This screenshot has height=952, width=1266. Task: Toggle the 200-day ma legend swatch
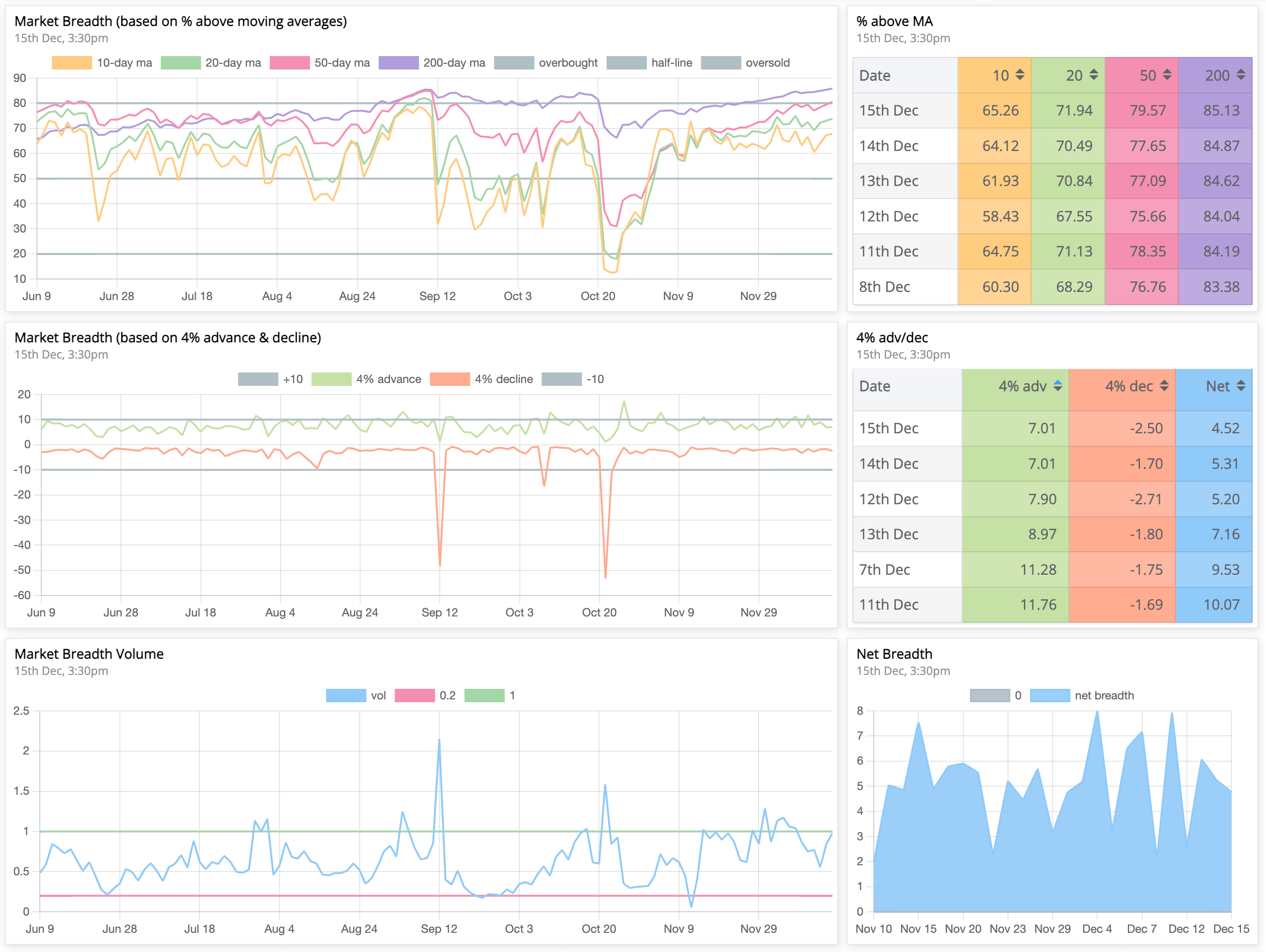coord(399,63)
